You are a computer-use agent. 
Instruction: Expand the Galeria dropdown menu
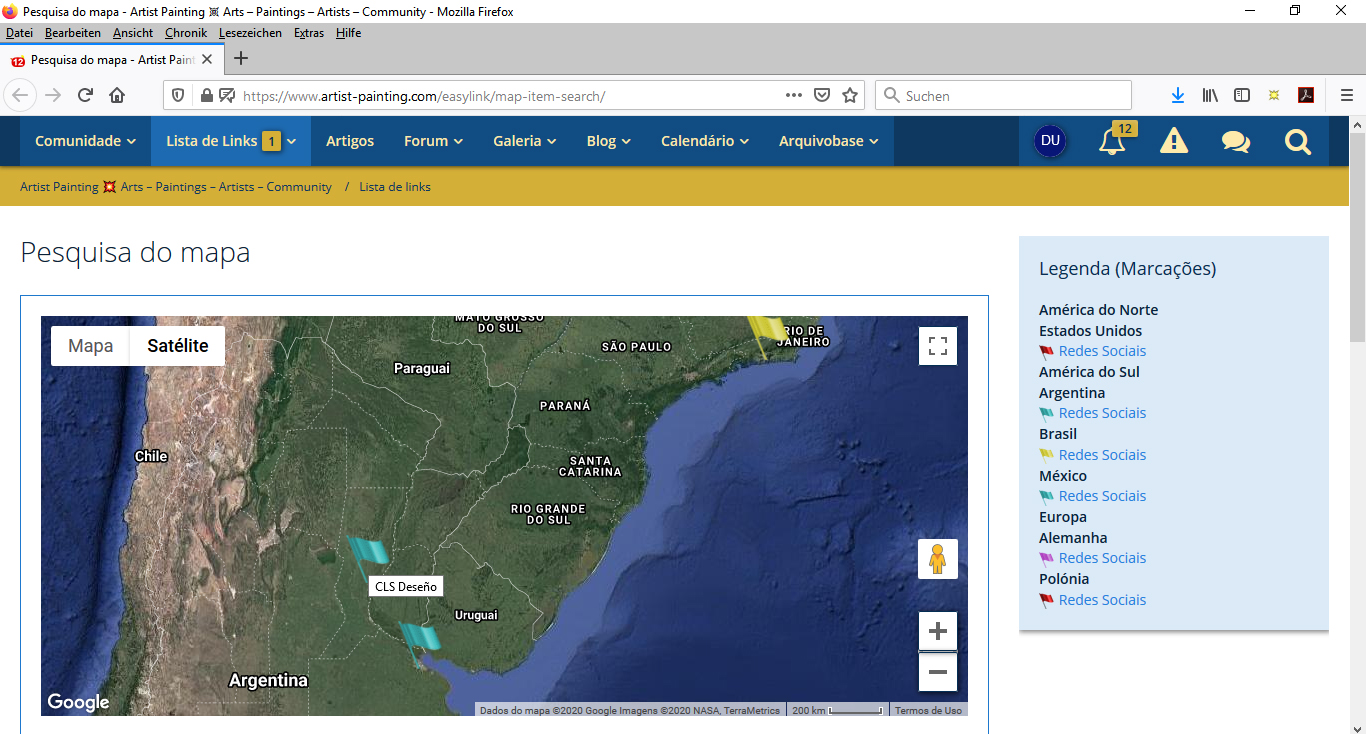click(524, 141)
